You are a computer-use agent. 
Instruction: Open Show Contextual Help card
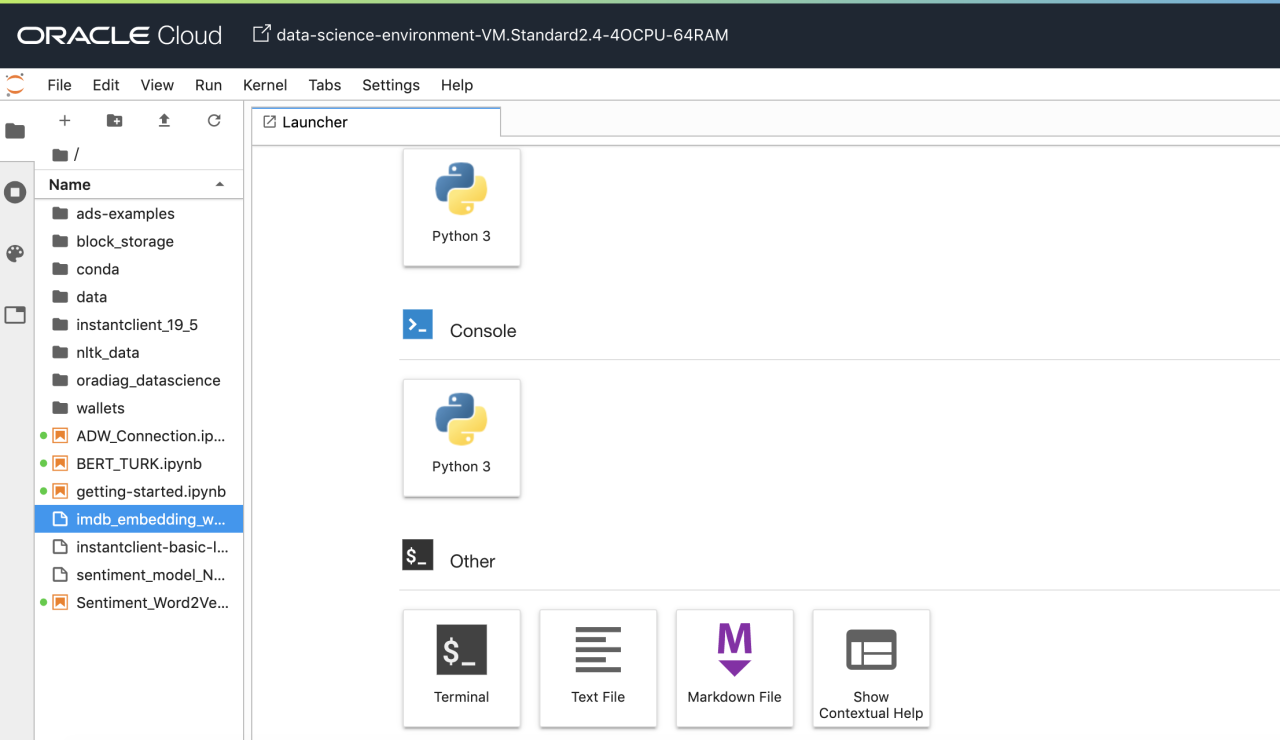click(871, 667)
